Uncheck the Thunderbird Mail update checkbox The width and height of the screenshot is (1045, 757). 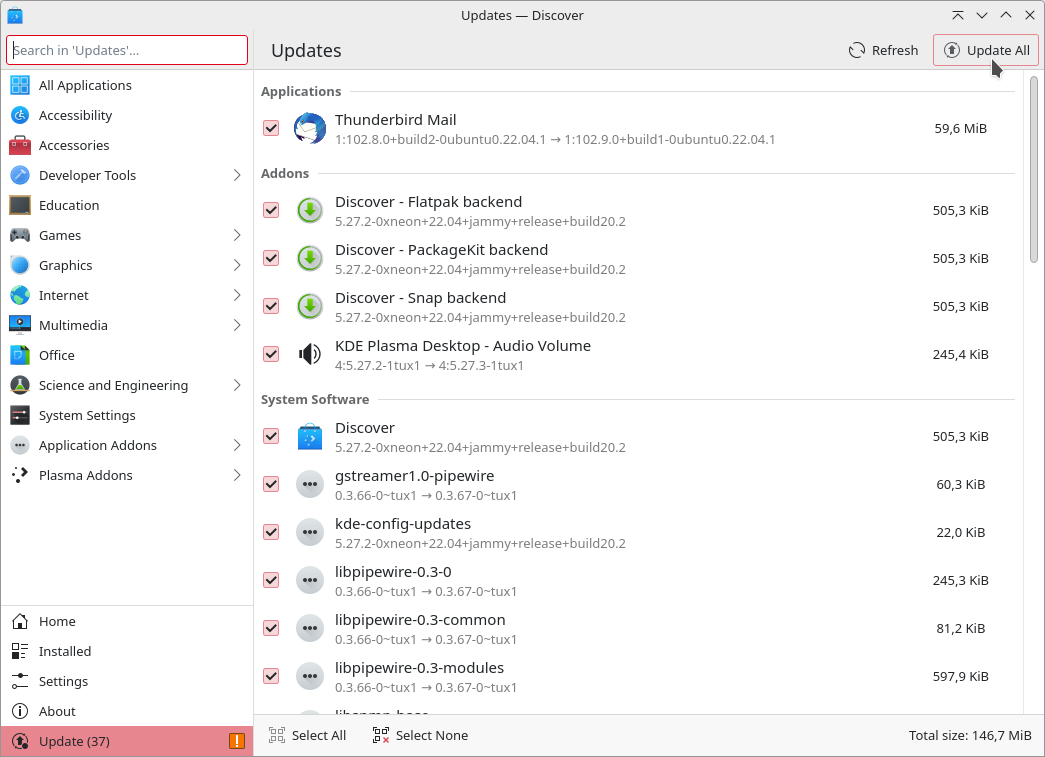pyautogui.click(x=271, y=128)
